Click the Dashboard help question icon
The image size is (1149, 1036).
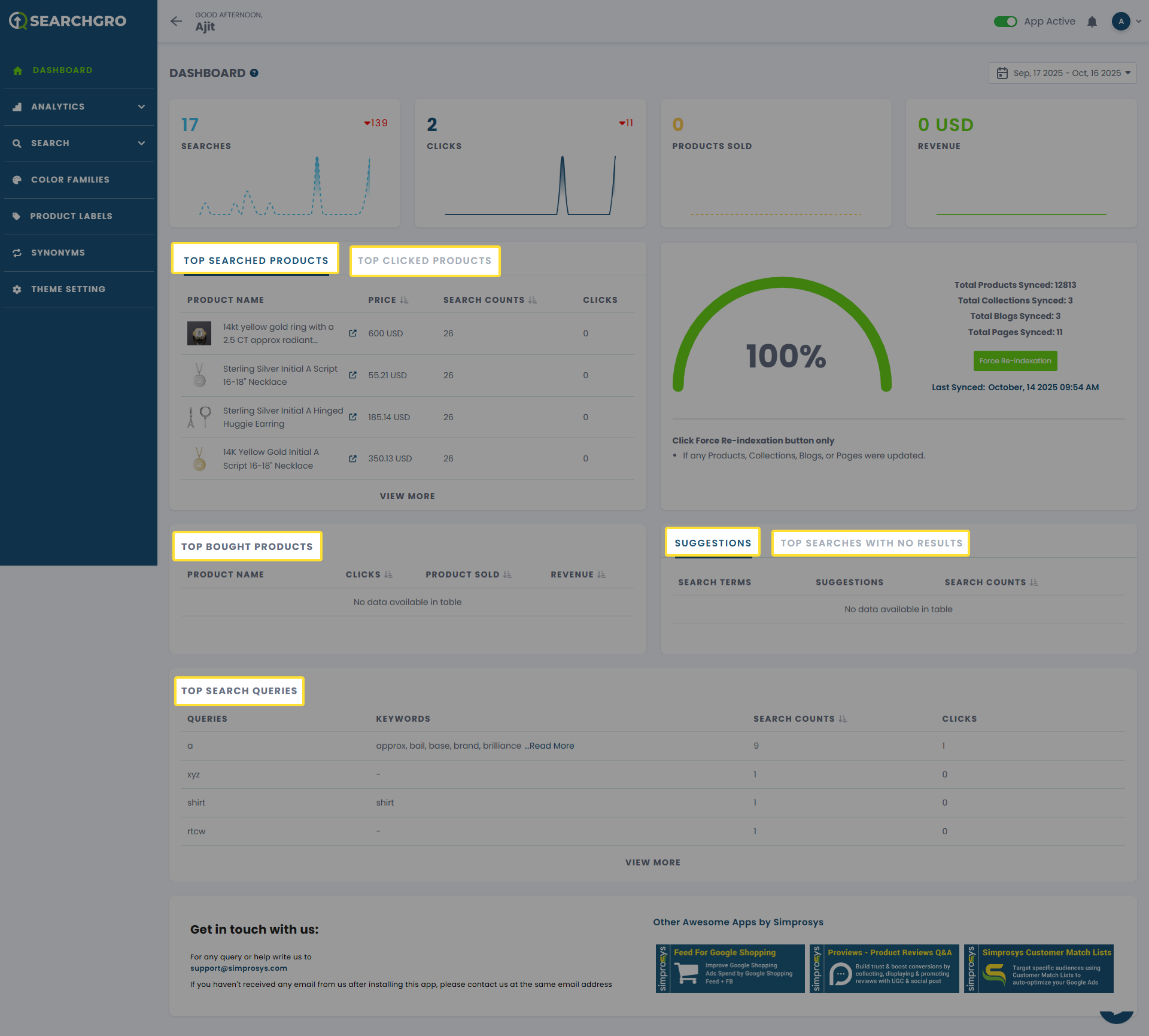pos(254,73)
